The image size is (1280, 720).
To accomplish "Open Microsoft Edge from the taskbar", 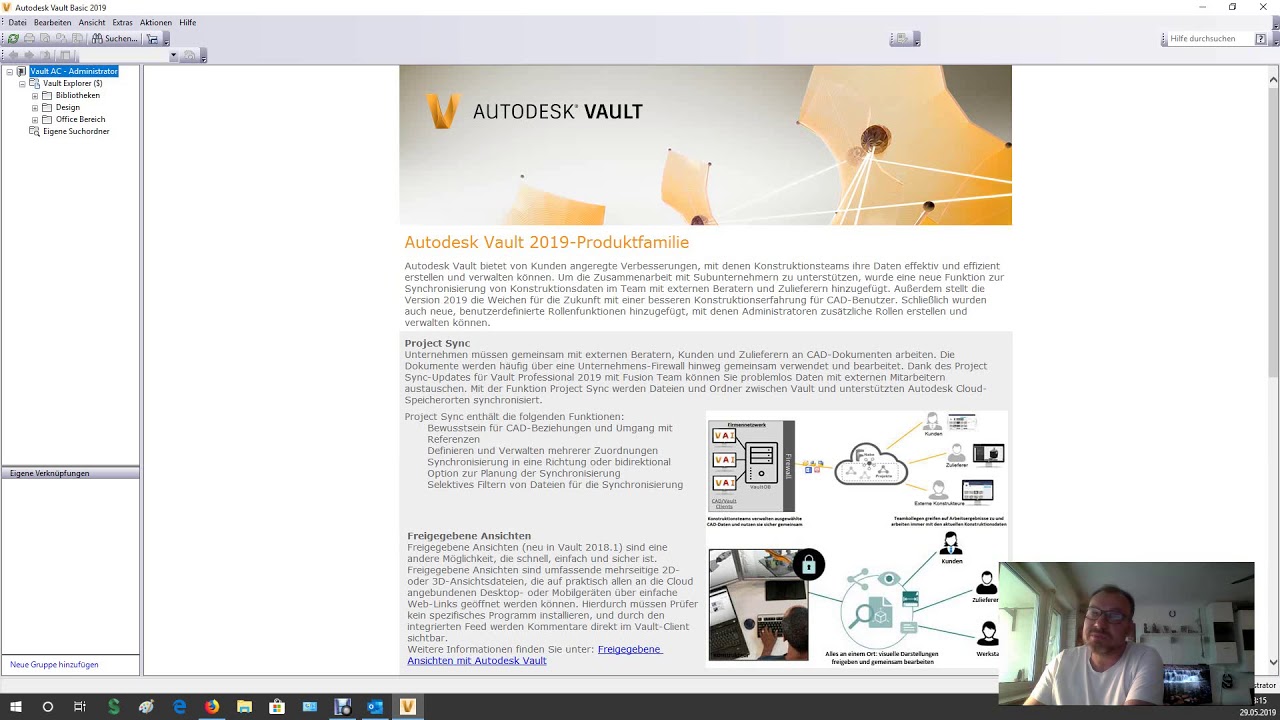I will coord(179,707).
